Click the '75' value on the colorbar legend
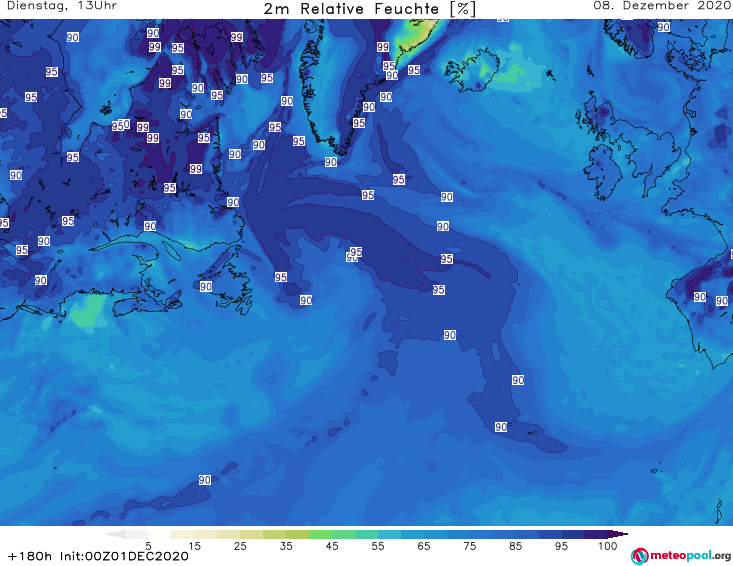The height and width of the screenshot is (566, 733). click(470, 546)
